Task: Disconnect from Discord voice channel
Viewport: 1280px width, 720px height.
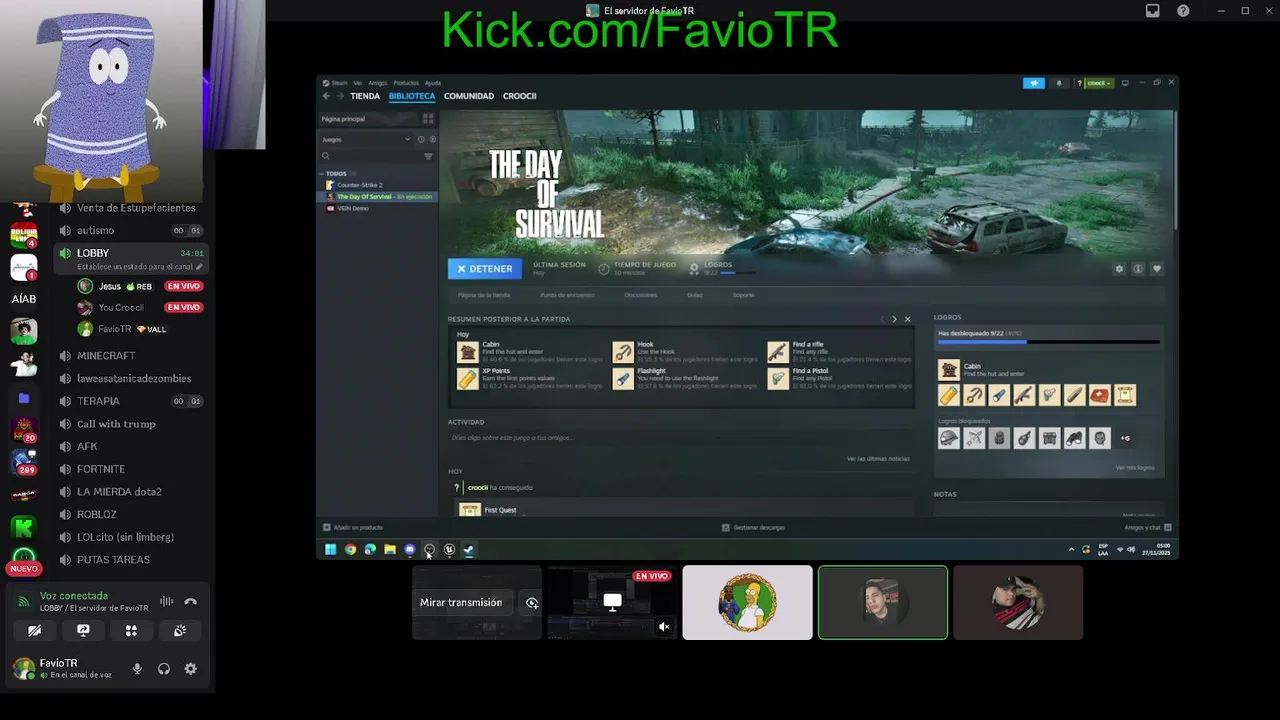Action: [190, 601]
